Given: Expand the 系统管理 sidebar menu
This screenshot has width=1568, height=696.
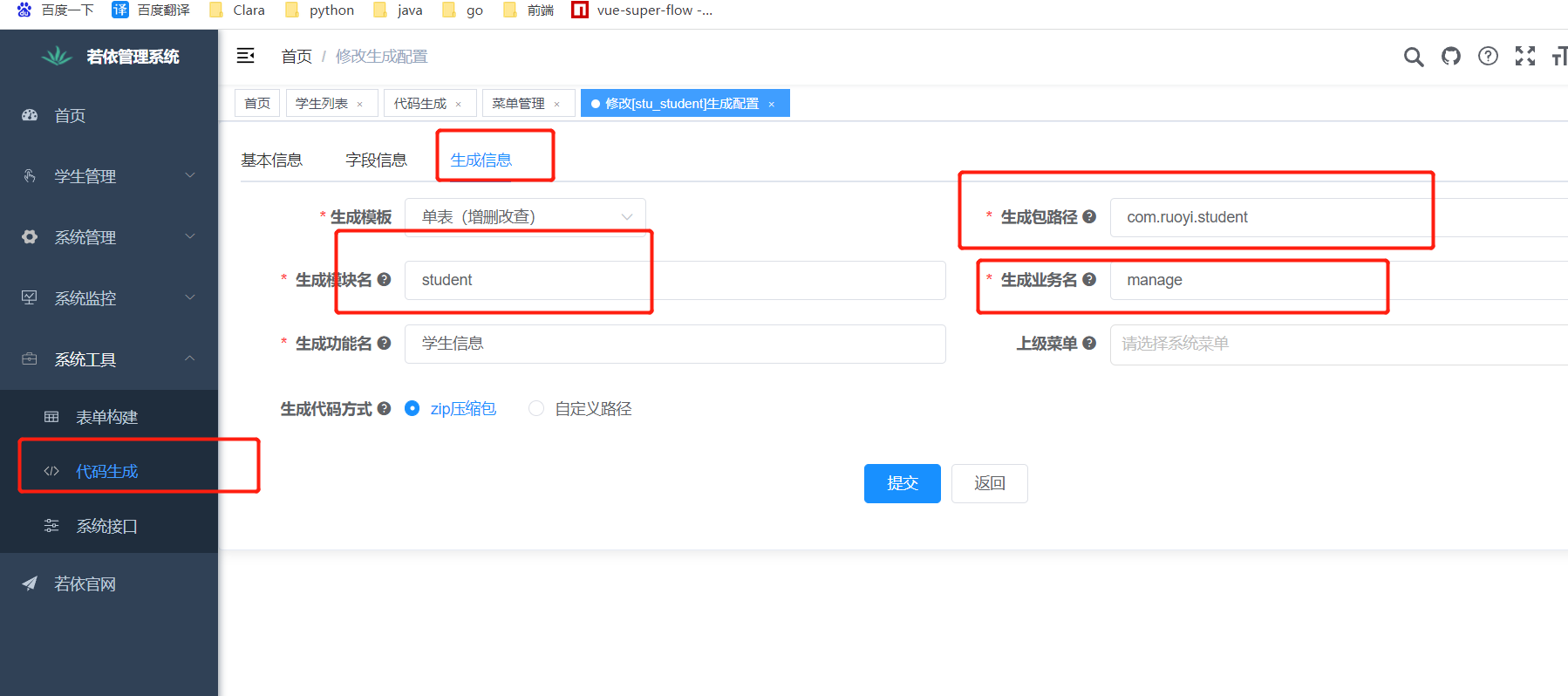Looking at the screenshot, I should [x=109, y=237].
